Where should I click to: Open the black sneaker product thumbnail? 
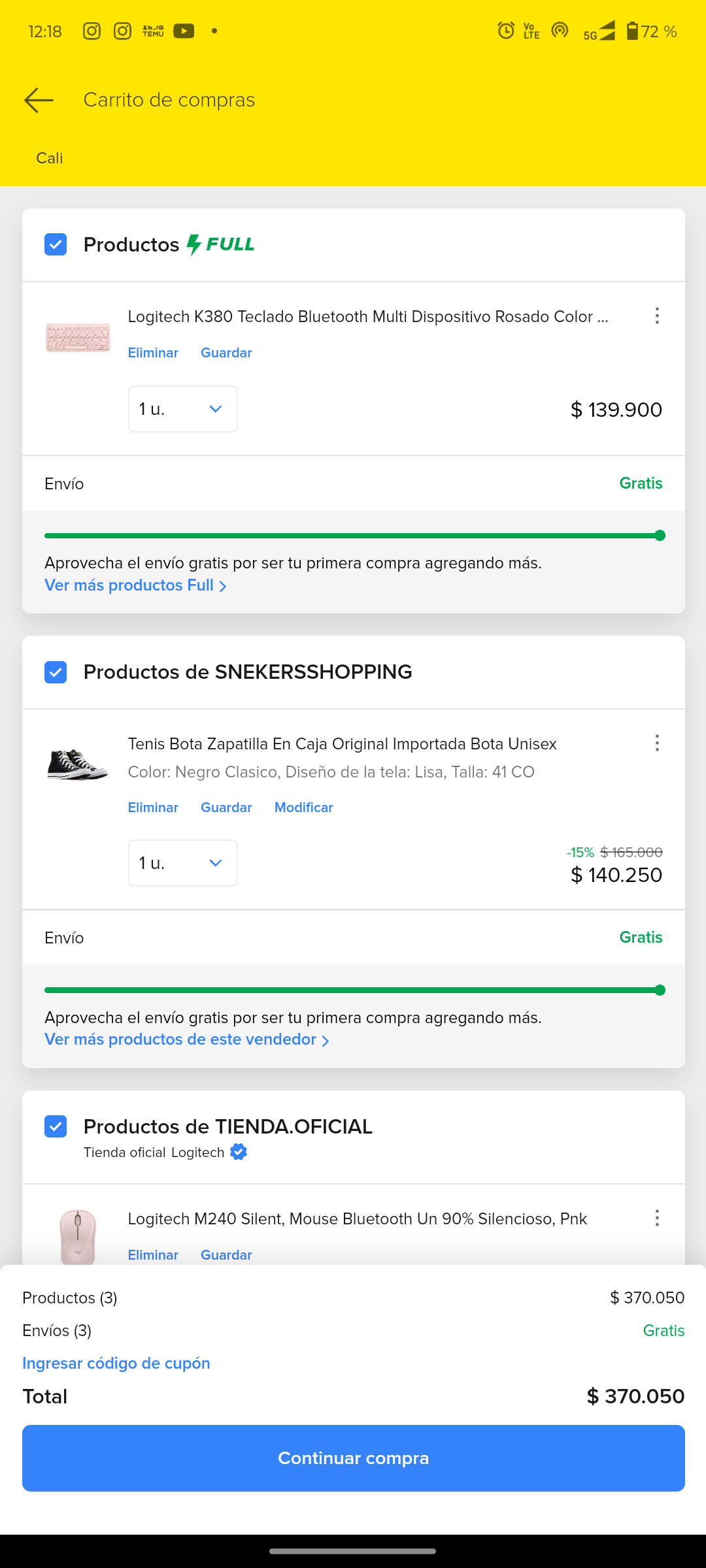click(78, 764)
